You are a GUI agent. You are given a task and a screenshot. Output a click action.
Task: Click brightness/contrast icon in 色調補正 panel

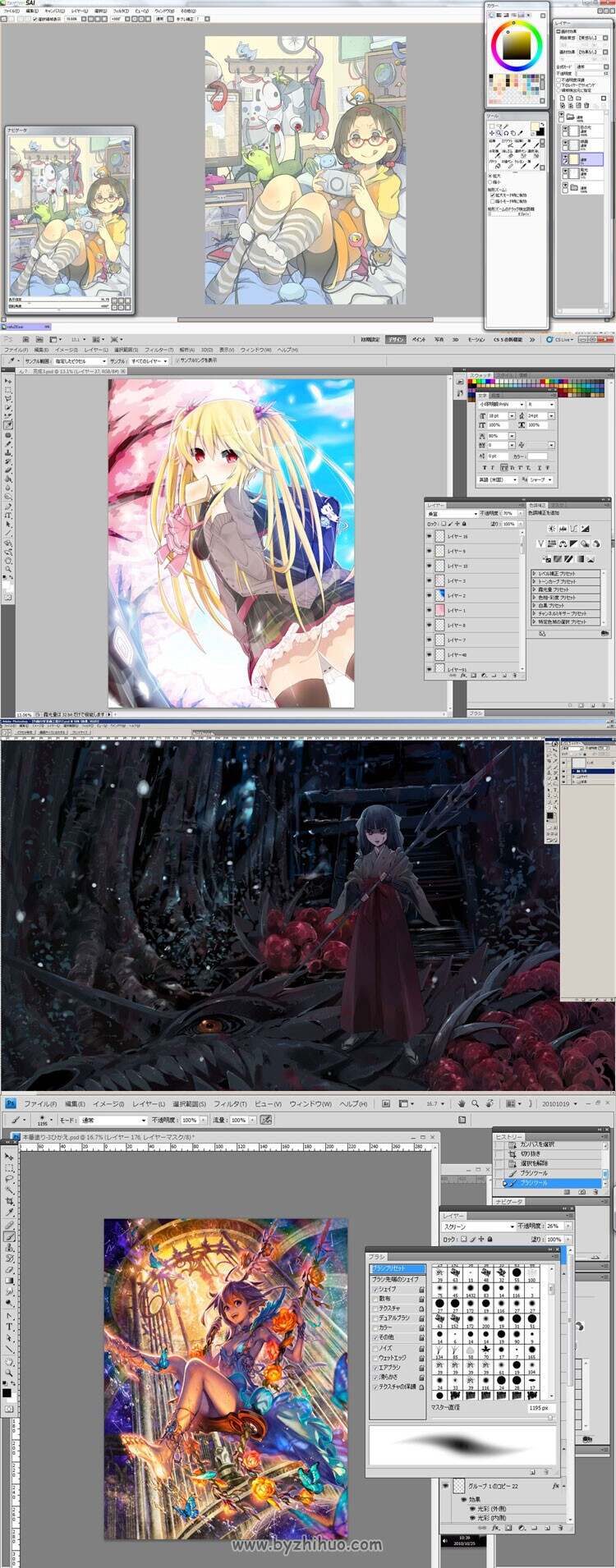(x=552, y=529)
